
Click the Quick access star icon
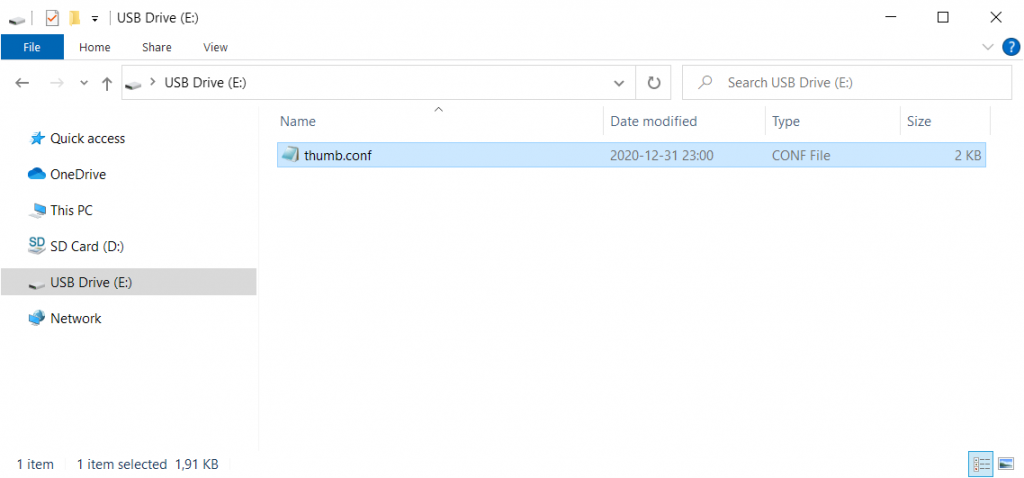tap(37, 138)
